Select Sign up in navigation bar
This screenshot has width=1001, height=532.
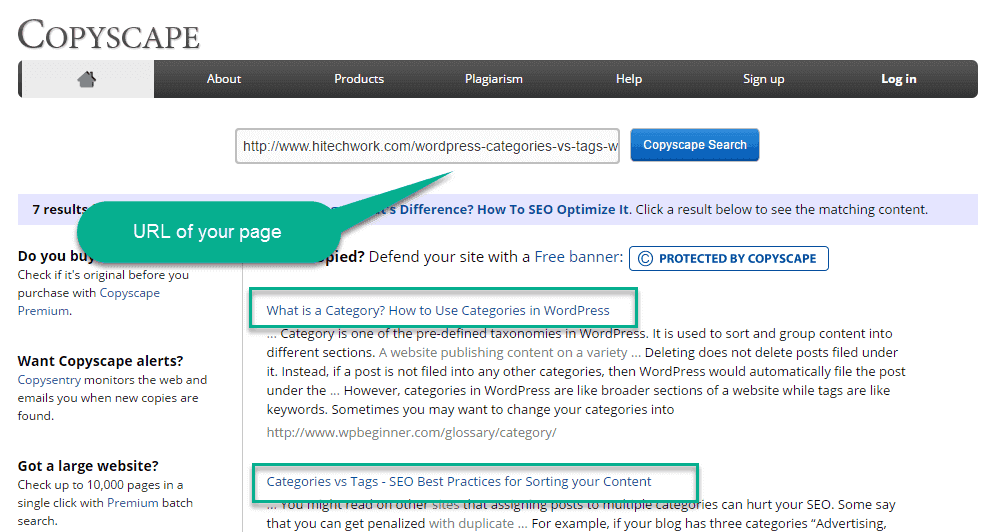[x=764, y=79]
